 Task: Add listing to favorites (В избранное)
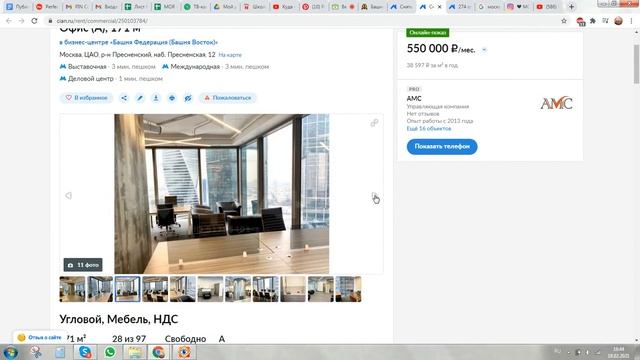[x=87, y=98]
